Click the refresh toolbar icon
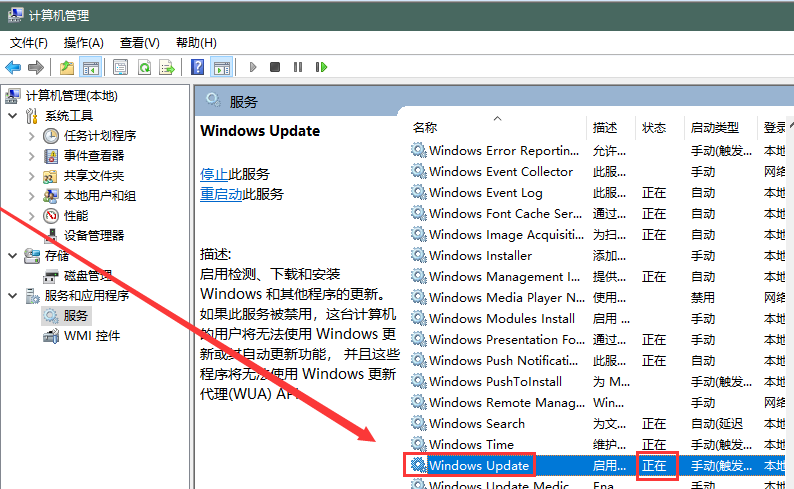Image resolution: width=794 pixels, height=489 pixels. point(144,67)
